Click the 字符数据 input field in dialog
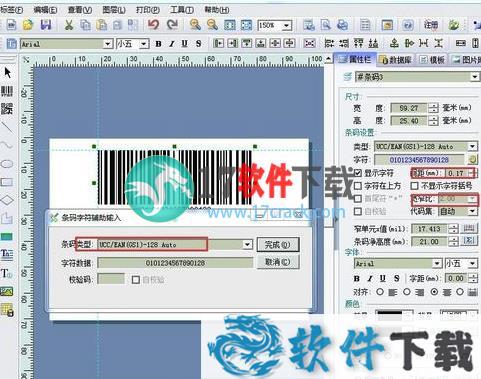 click(175, 263)
